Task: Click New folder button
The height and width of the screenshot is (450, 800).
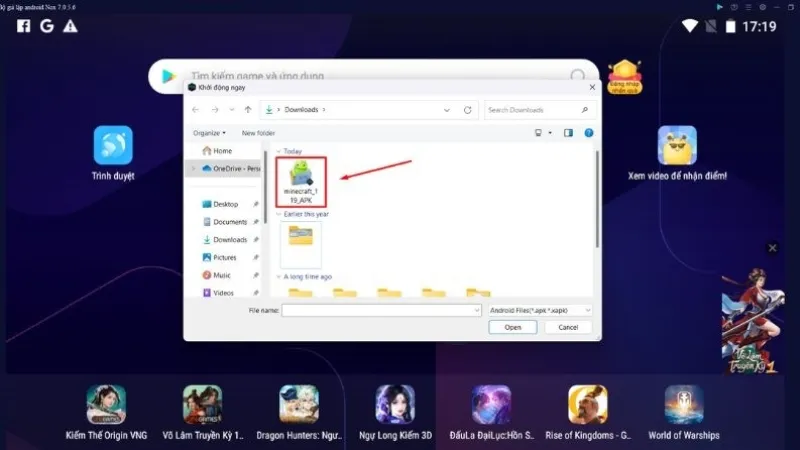Action: point(258,133)
